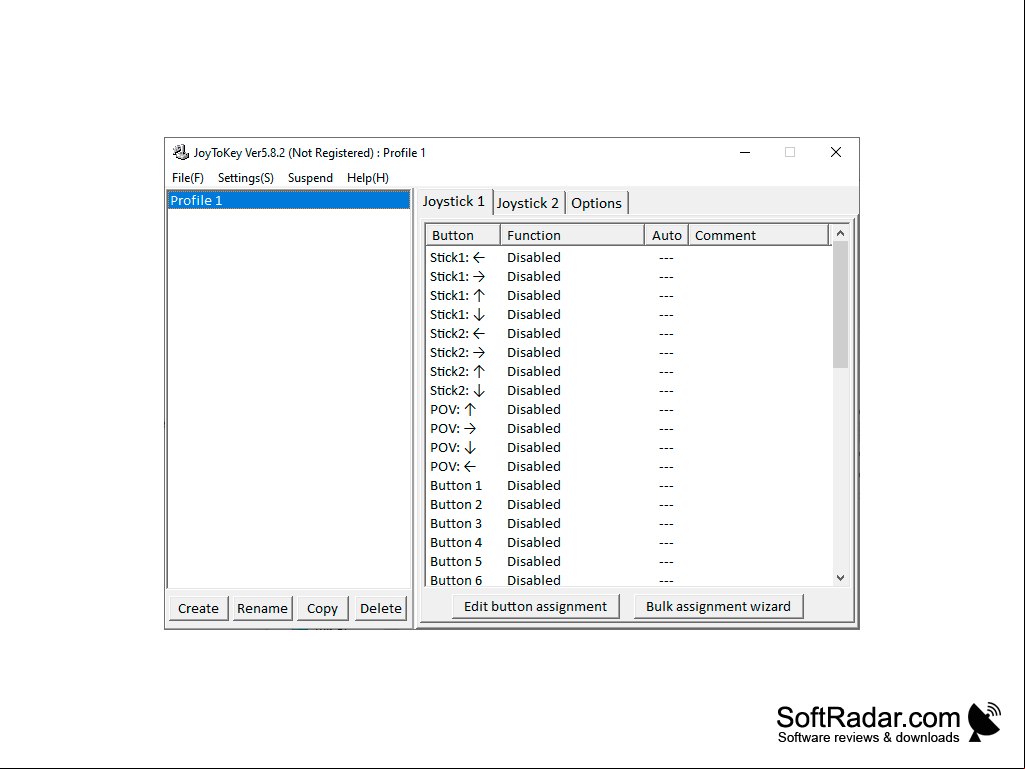Switch to the Joystick 2 tab
The height and width of the screenshot is (769, 1025).
tap(528, 203)
